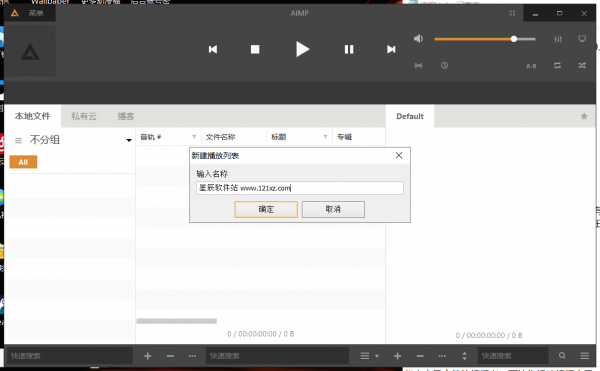
Task: Click the playlist search magnifier icon
Action: click(562, 356)
